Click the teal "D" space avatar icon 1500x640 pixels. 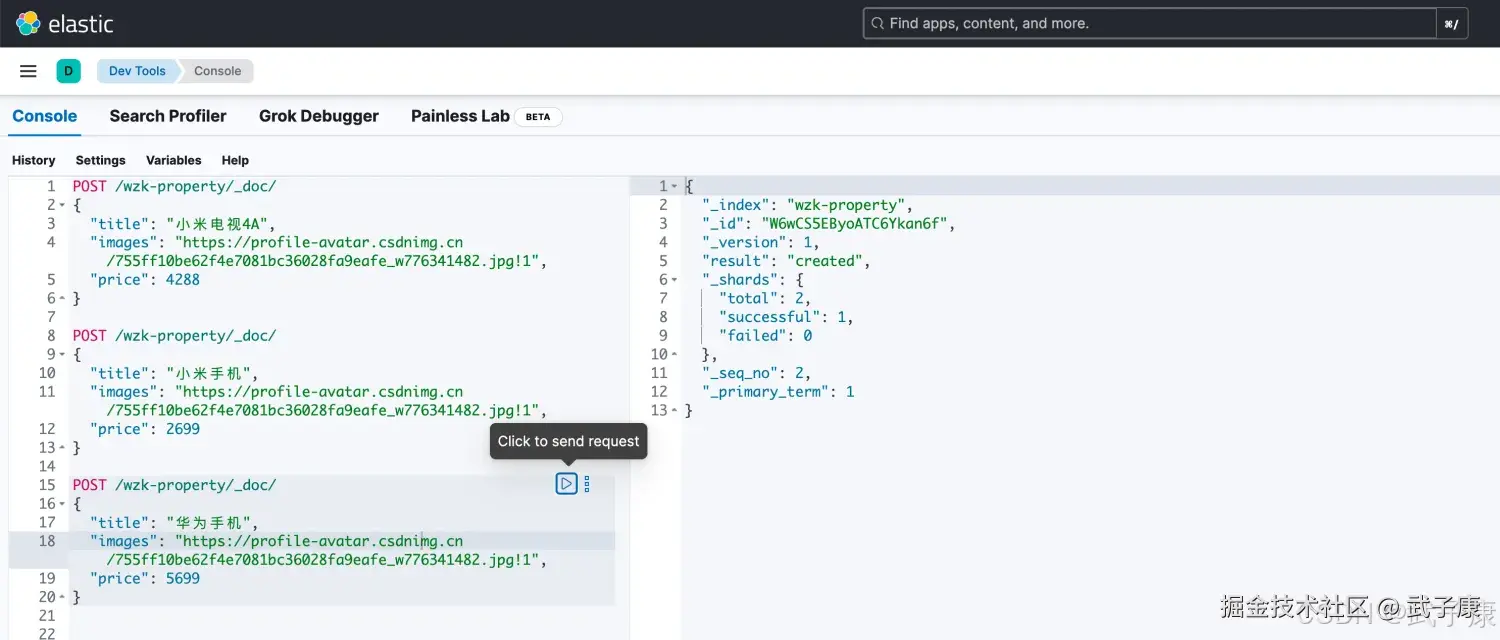click(68, 70)
